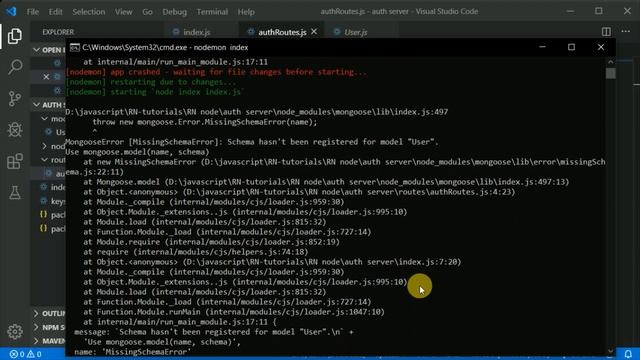Viewport: 640px width, 360px height.
Task: Expand the Outline section
Action: 49,313
